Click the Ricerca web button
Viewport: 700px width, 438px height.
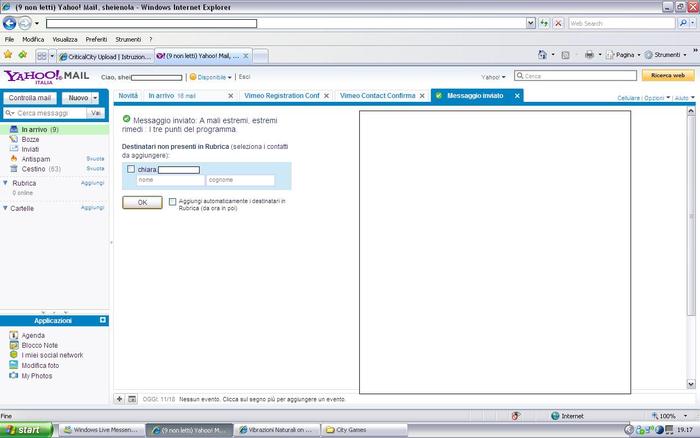point(668,75)
